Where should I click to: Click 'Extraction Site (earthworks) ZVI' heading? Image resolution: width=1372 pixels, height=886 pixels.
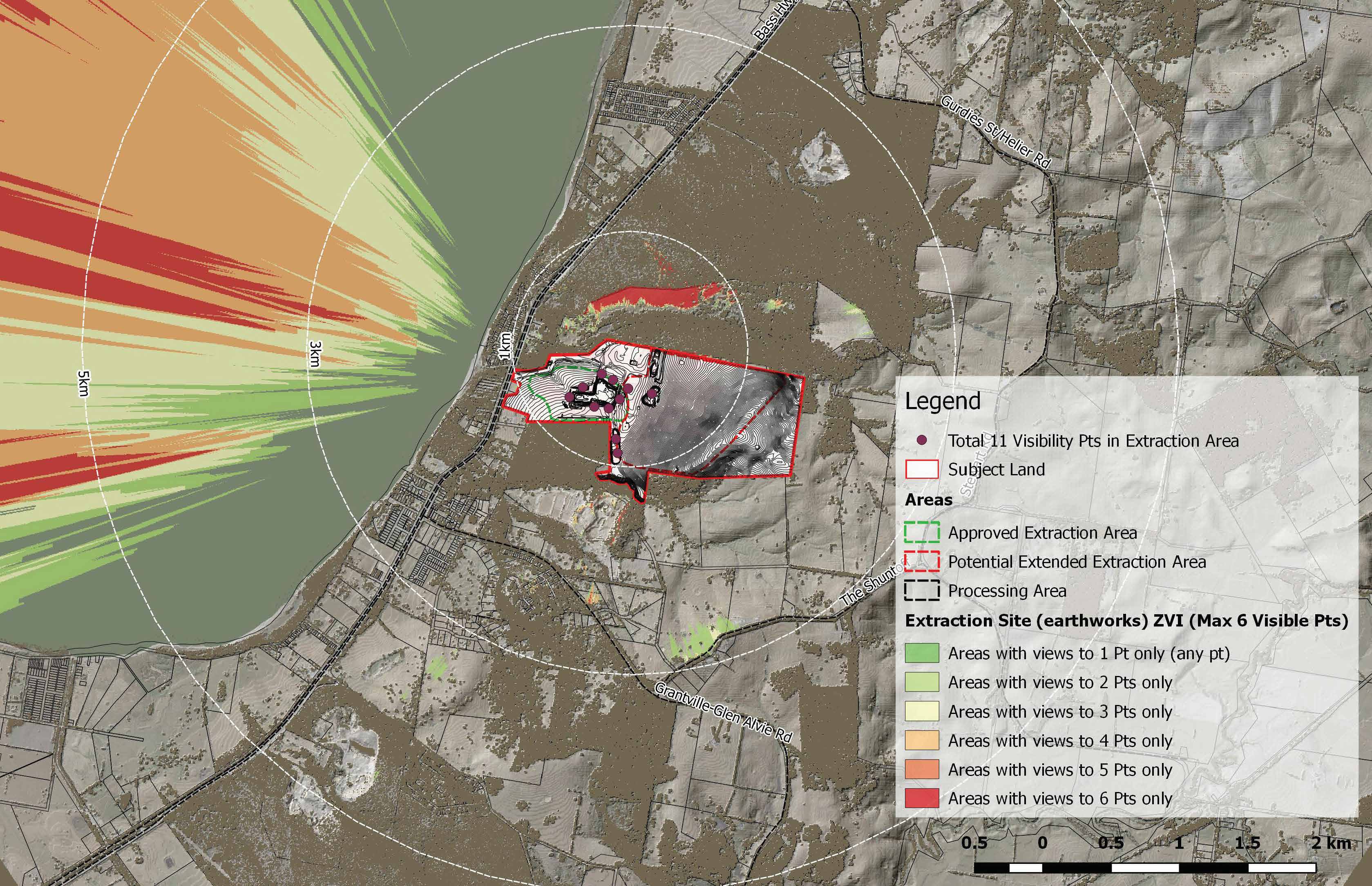(1126, 621)
